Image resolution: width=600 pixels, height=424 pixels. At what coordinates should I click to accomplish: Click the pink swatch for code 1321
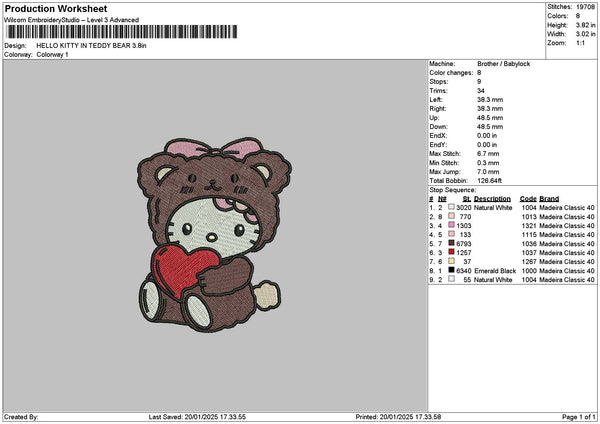tap(452, 225)
